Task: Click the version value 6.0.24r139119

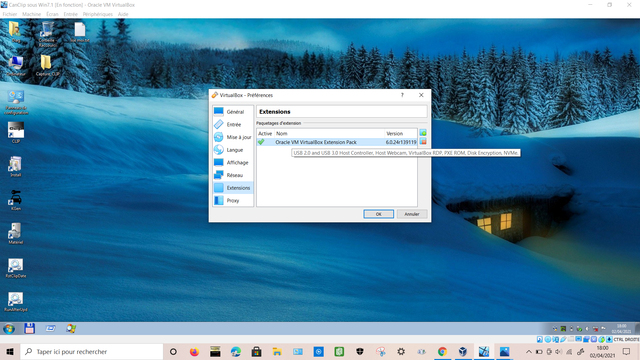Action: pyautogui.click(x=401, y=142)
